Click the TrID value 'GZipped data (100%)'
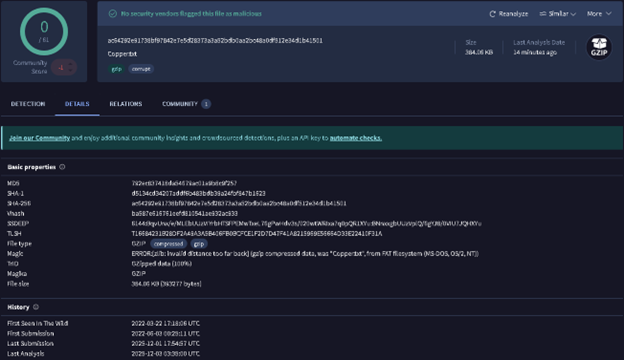This screenshot has width=624, height=360. tap(162, 264)
